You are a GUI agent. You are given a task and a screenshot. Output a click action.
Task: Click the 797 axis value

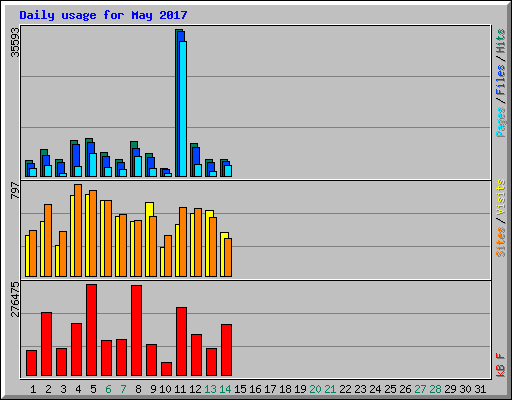pyautogui.click(x=15, y=191)
